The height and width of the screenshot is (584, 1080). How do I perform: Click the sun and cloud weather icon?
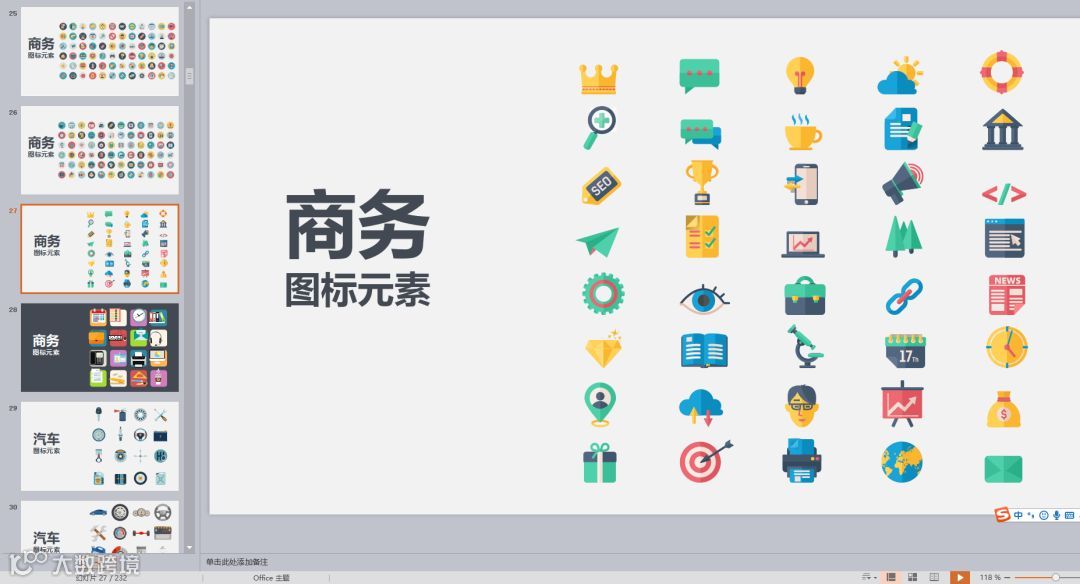pyautogui.click(x=900, y=76)
